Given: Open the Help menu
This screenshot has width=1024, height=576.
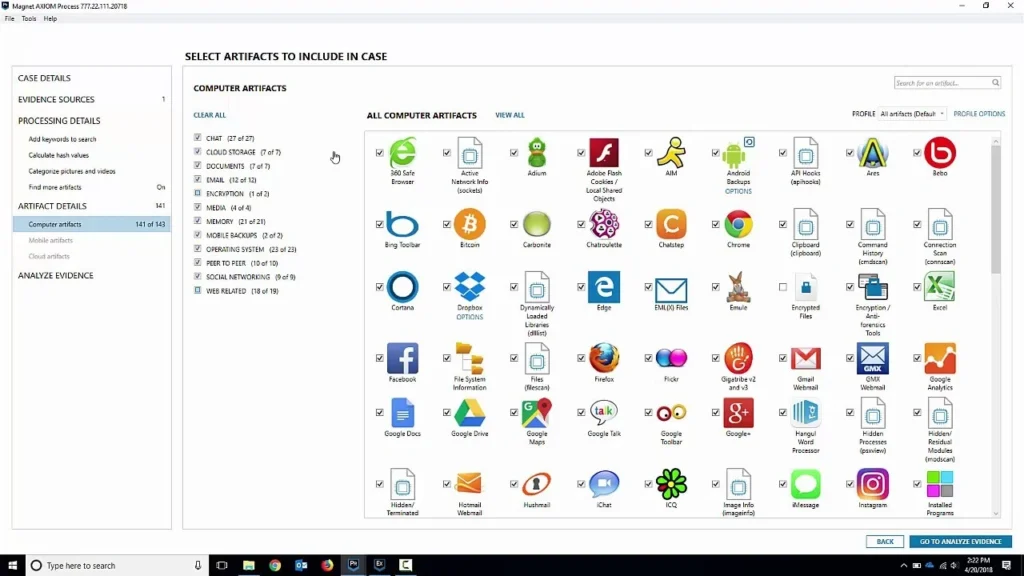Looking at the screenshot, I should pyautogui.click(x=50, y=18).
